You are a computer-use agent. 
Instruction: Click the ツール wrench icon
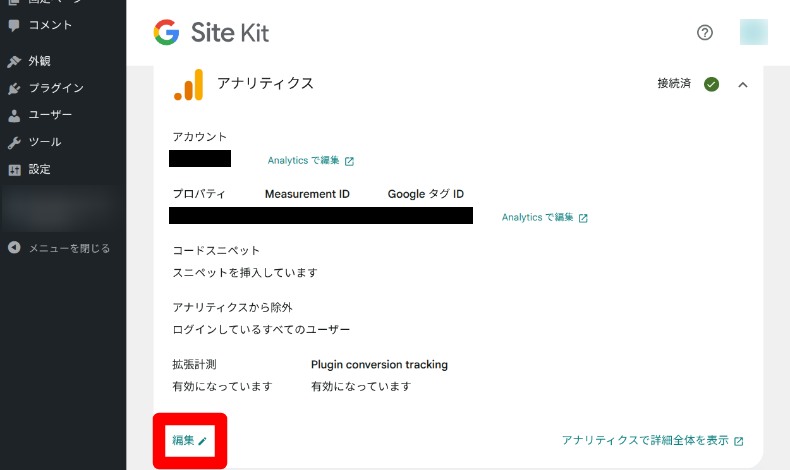tap(14, 142)
